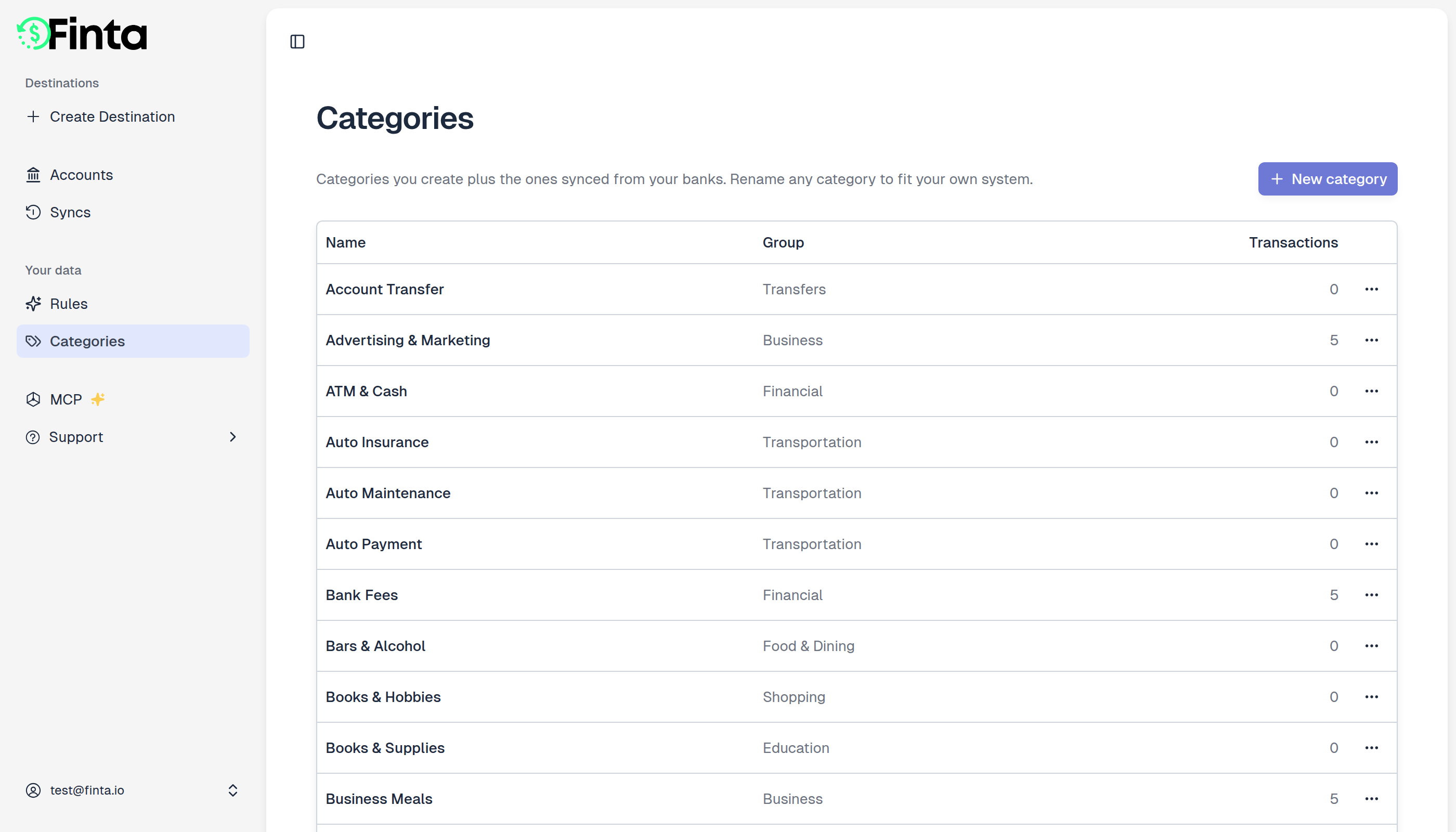The width and height of the screenshot is (1456, 832).
Task: Click the Transfers group cell
Action: [x=794, y=289]
